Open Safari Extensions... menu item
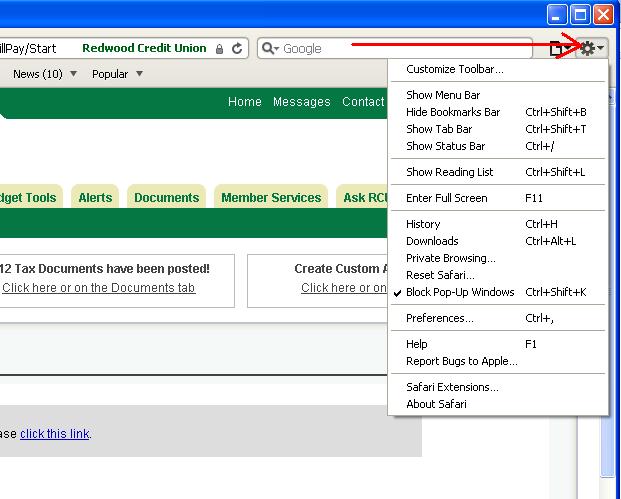 coord(498,387)
